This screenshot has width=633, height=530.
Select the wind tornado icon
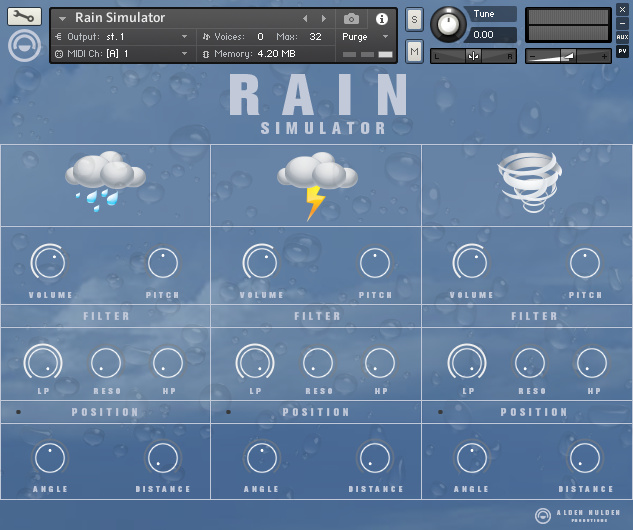click(529, 182)
